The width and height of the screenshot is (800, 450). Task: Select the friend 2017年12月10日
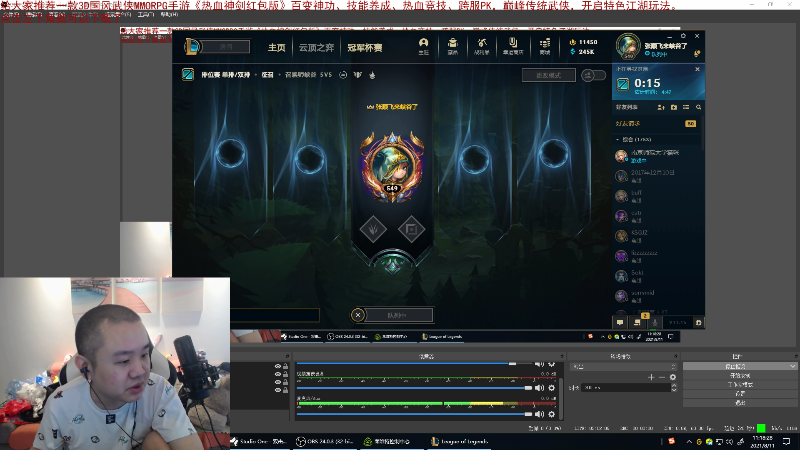click(658, 176)
